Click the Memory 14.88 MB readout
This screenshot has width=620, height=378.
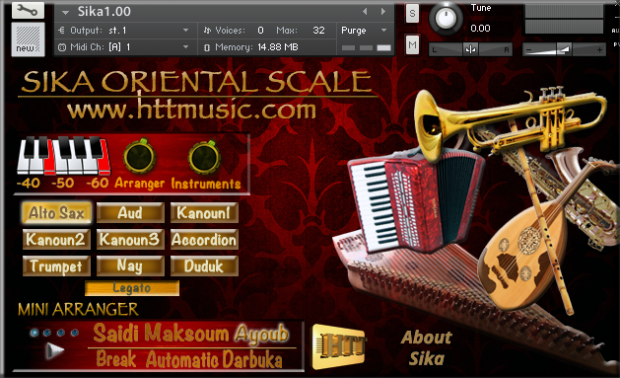tap(278, 47)
